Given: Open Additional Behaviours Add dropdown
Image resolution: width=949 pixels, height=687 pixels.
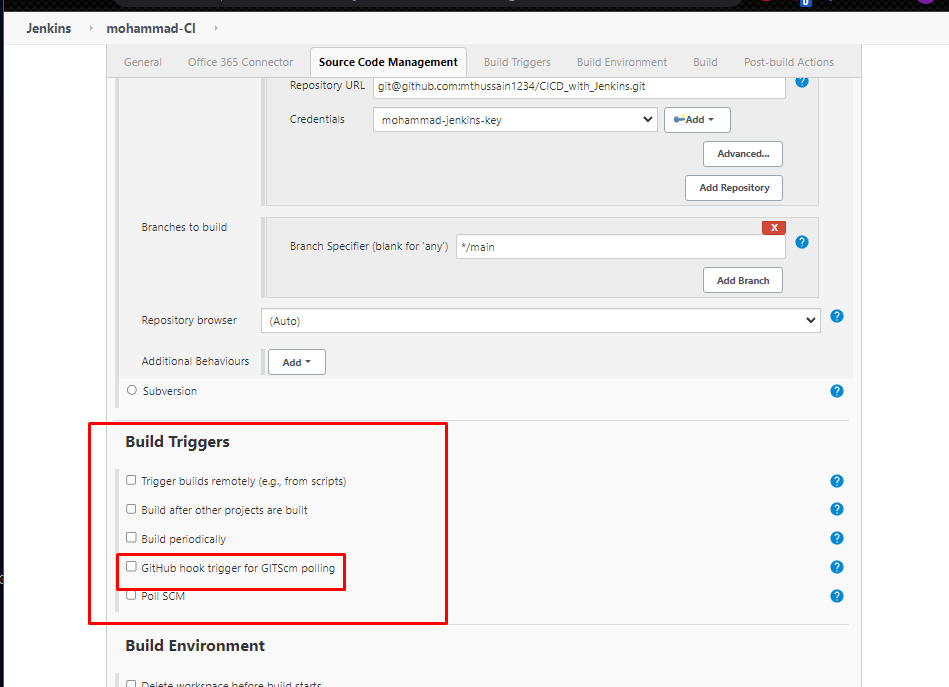Looking at the screenshot, I should click(297, 362).
